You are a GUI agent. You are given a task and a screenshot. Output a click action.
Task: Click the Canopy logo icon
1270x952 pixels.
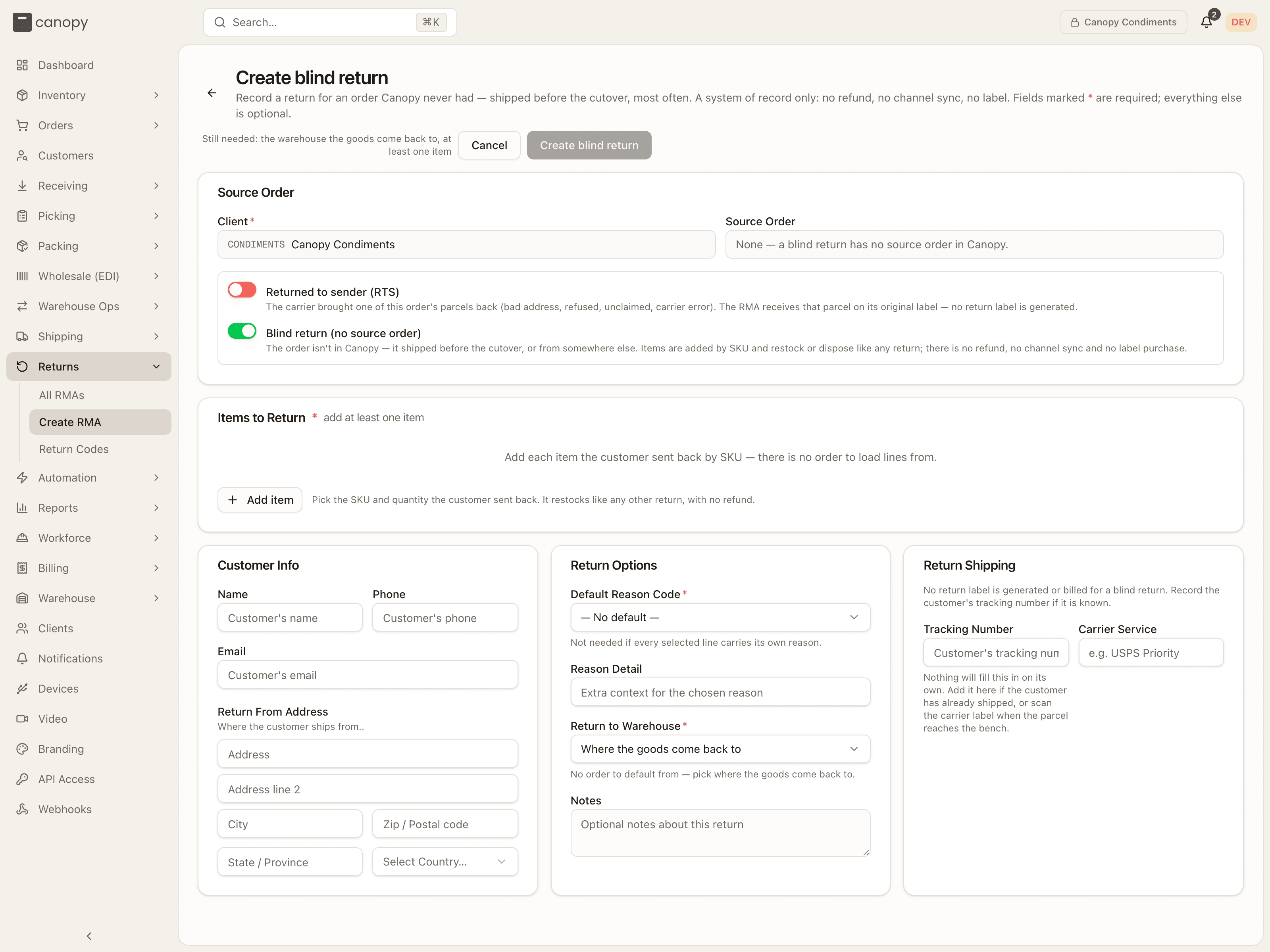tap(22, 22)
